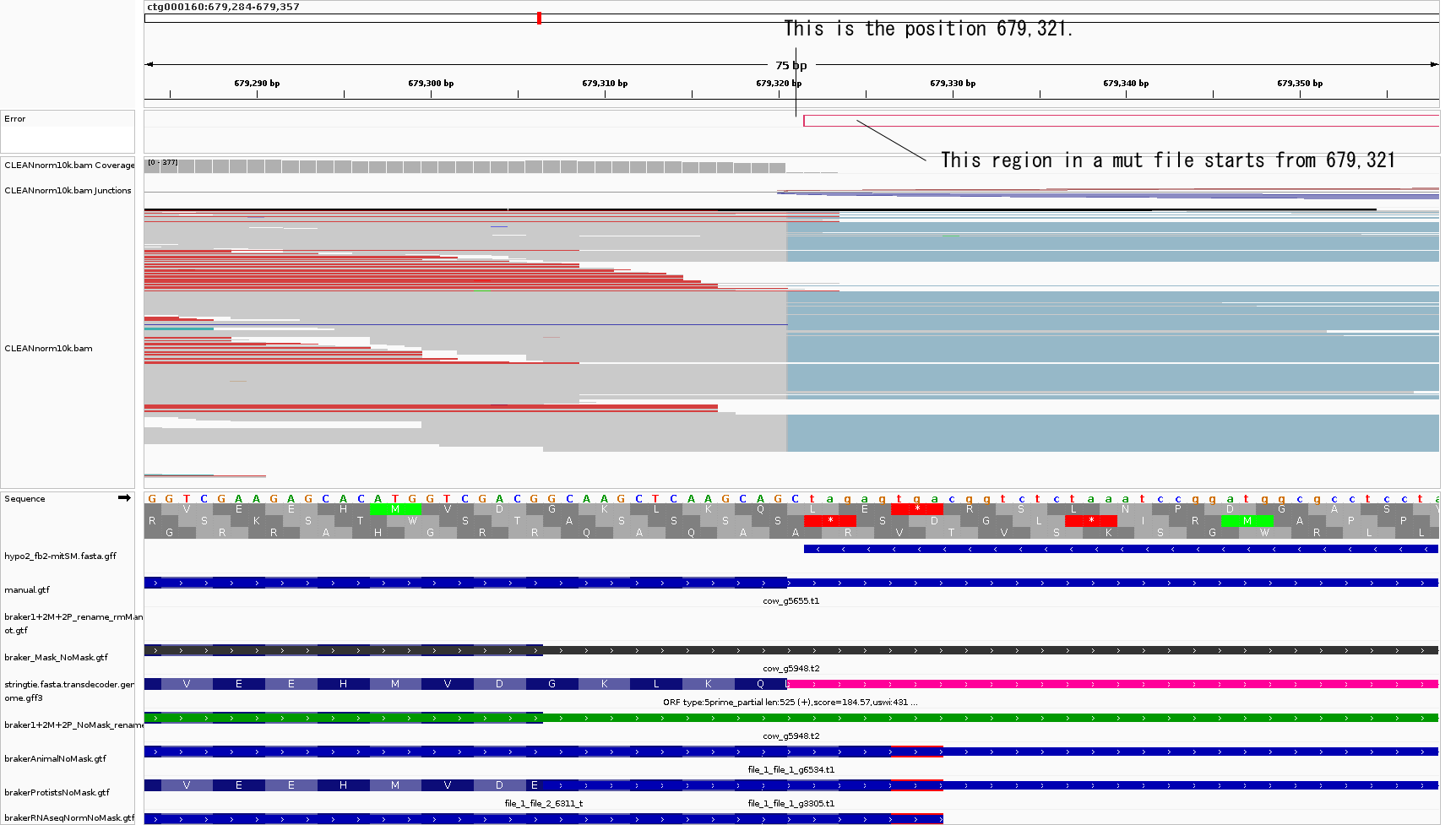Image resolution: width=1456 pixels, height=825 pixels.
Task: Click a green methionine codon in the translation rows
Action: (x=394, y=508)
